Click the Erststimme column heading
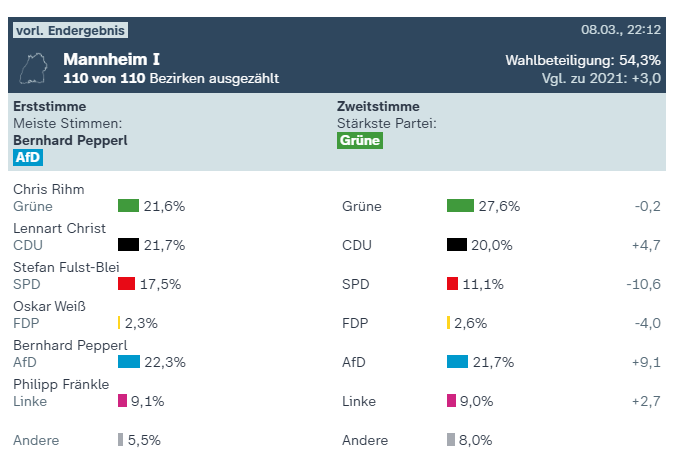The width and height of the screenshot is (676, 468). [49, 107]
